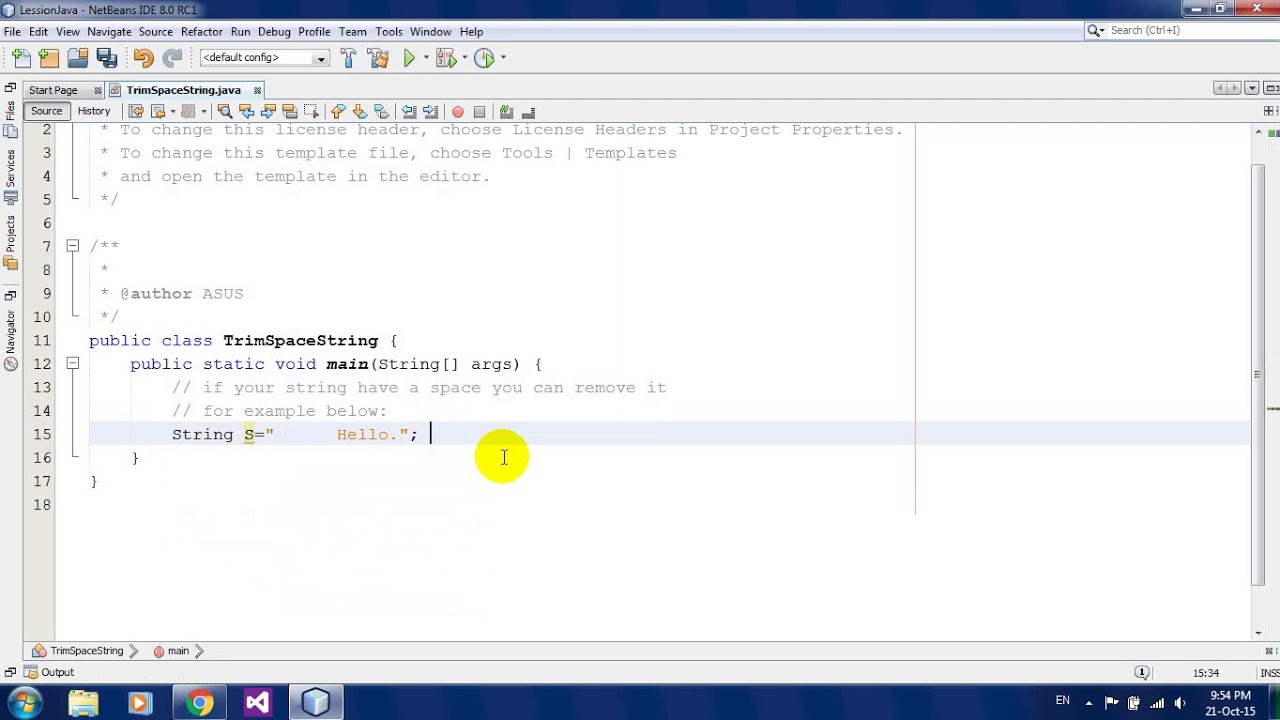
Task: Open the File menu
Action: click(x=12, y=32)
